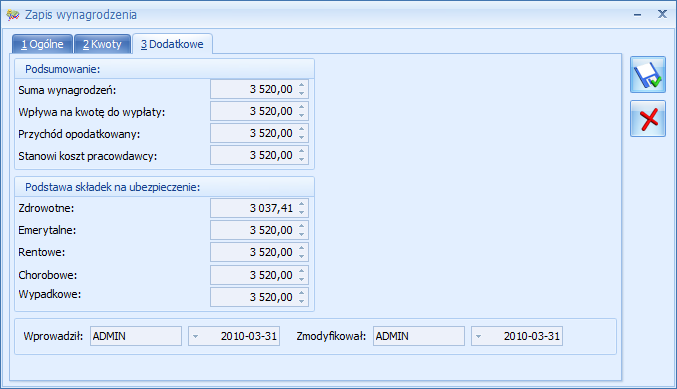Close the Zapis wynagrodzenia window
Image resolution: width=677 pixels, height=389 pixels.
pyautogui.click(x=662, y=14)
